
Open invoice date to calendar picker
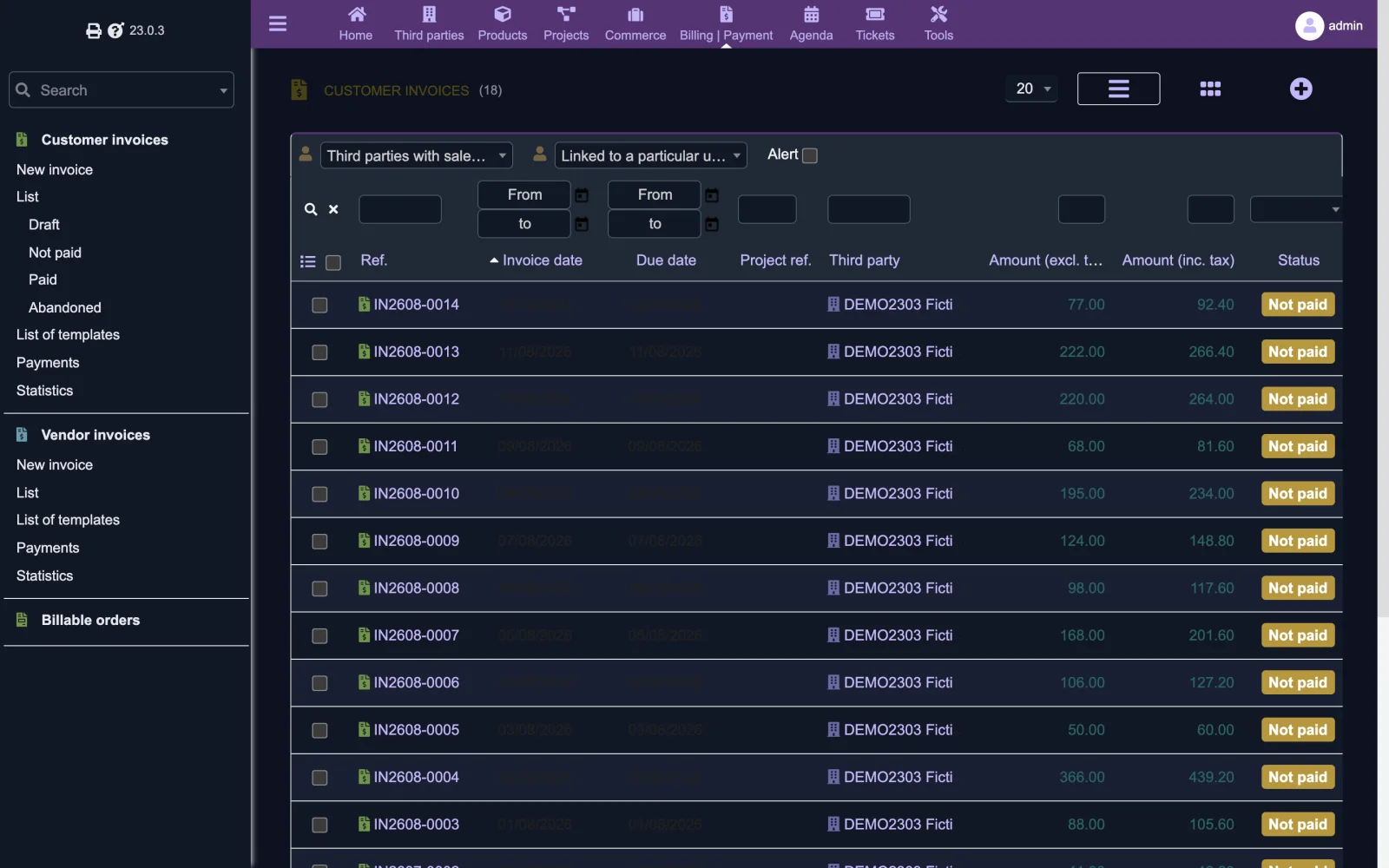coord(582,224)
